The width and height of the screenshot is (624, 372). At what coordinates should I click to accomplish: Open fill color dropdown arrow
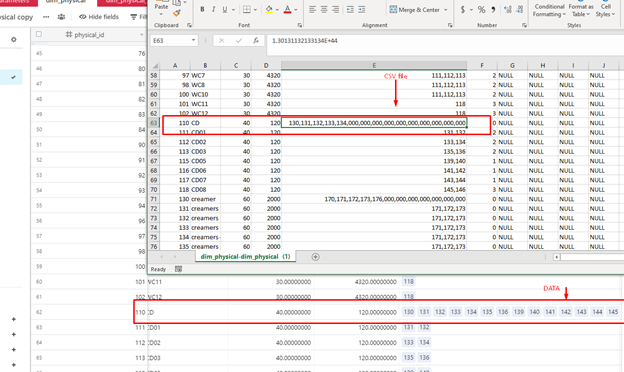277,10
